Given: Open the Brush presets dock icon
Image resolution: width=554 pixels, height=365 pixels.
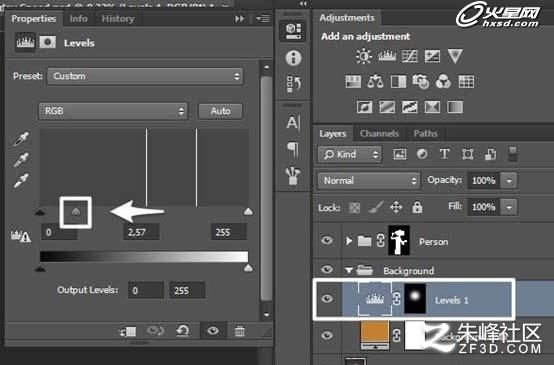Looking at the screenshot, I should click(x=293, y=176).
